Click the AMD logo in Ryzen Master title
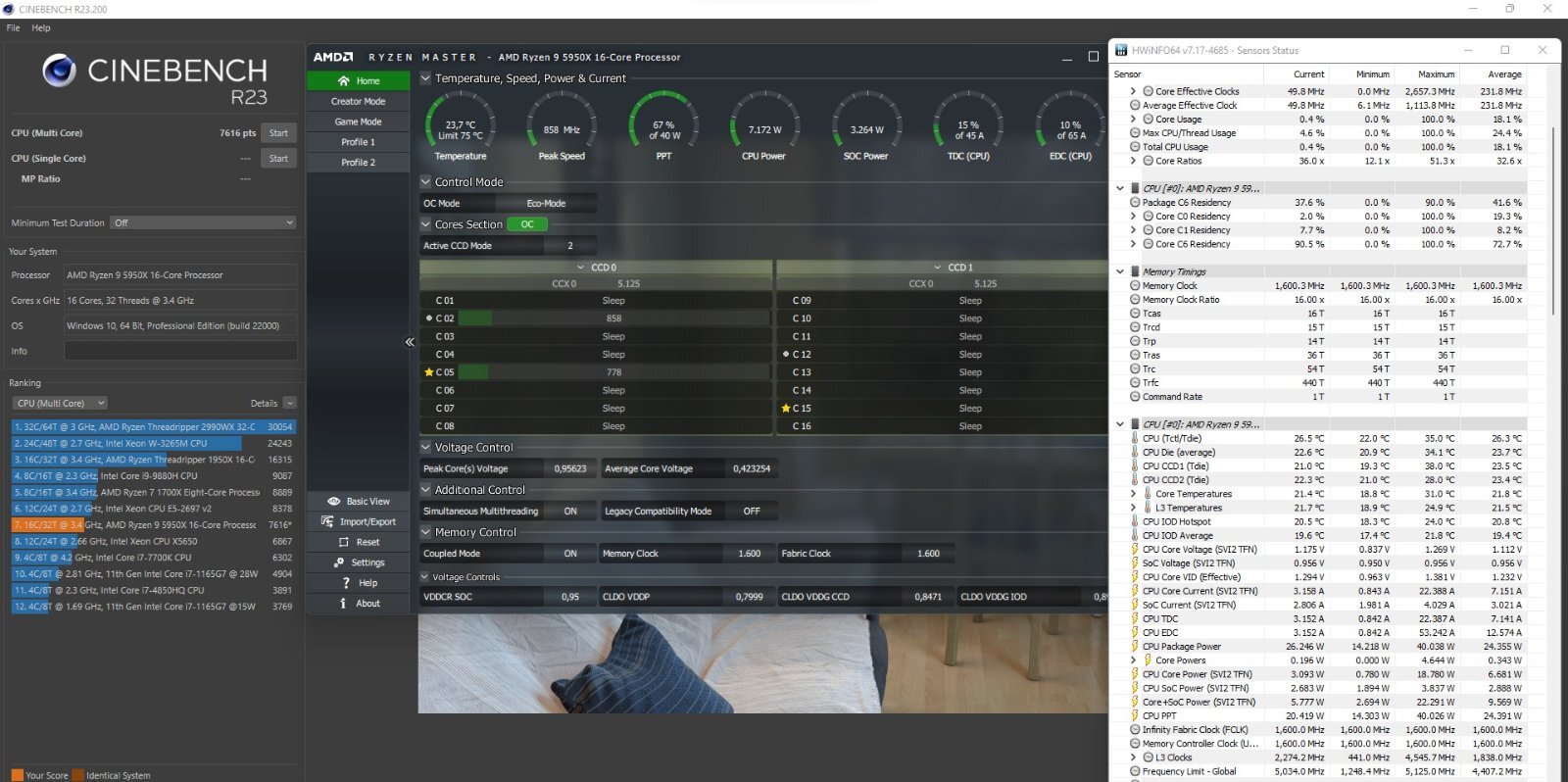Screen dimensions: 1568x782 pos(333,58)
